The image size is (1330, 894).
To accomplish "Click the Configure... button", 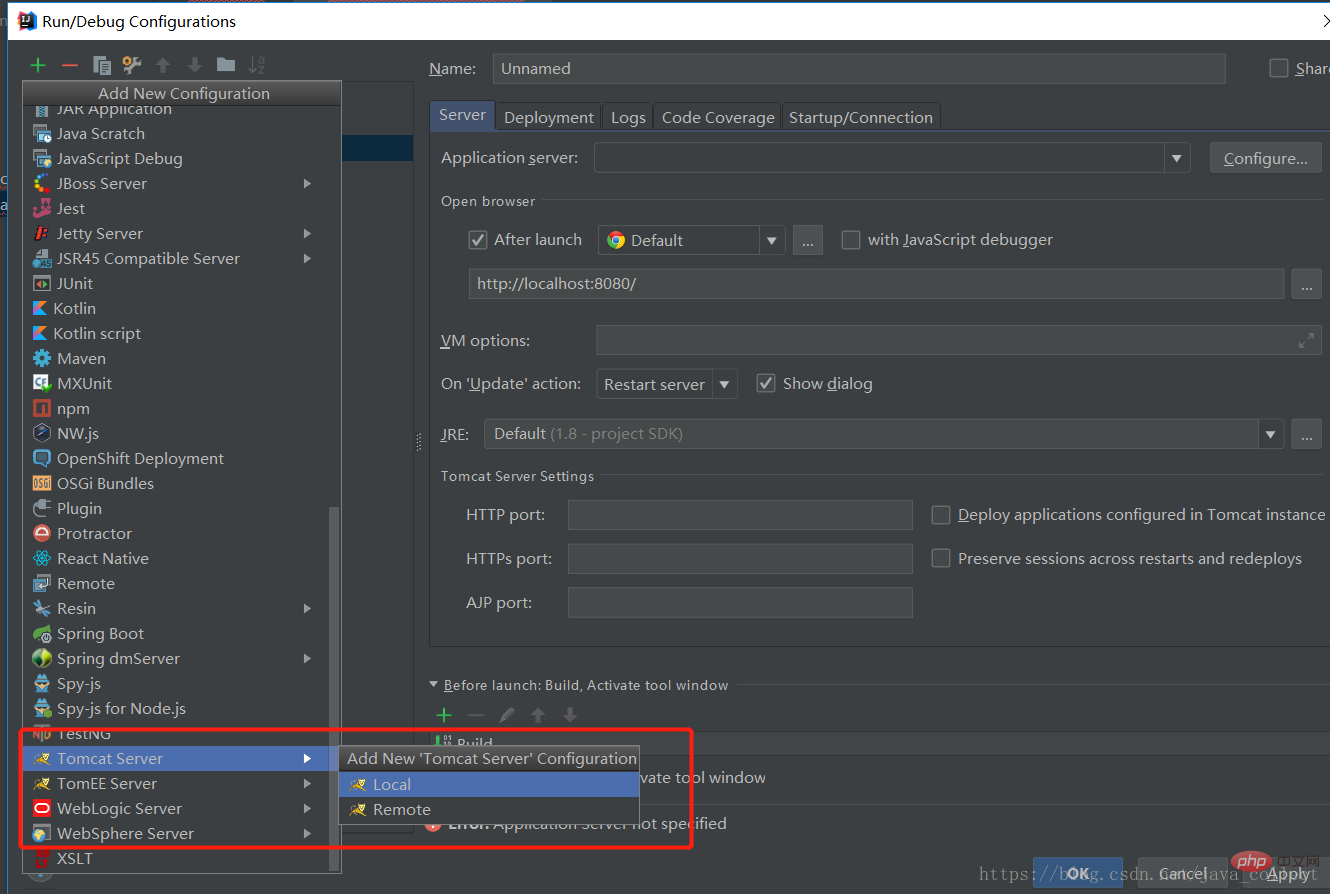I will click(x=1265, y=158).
